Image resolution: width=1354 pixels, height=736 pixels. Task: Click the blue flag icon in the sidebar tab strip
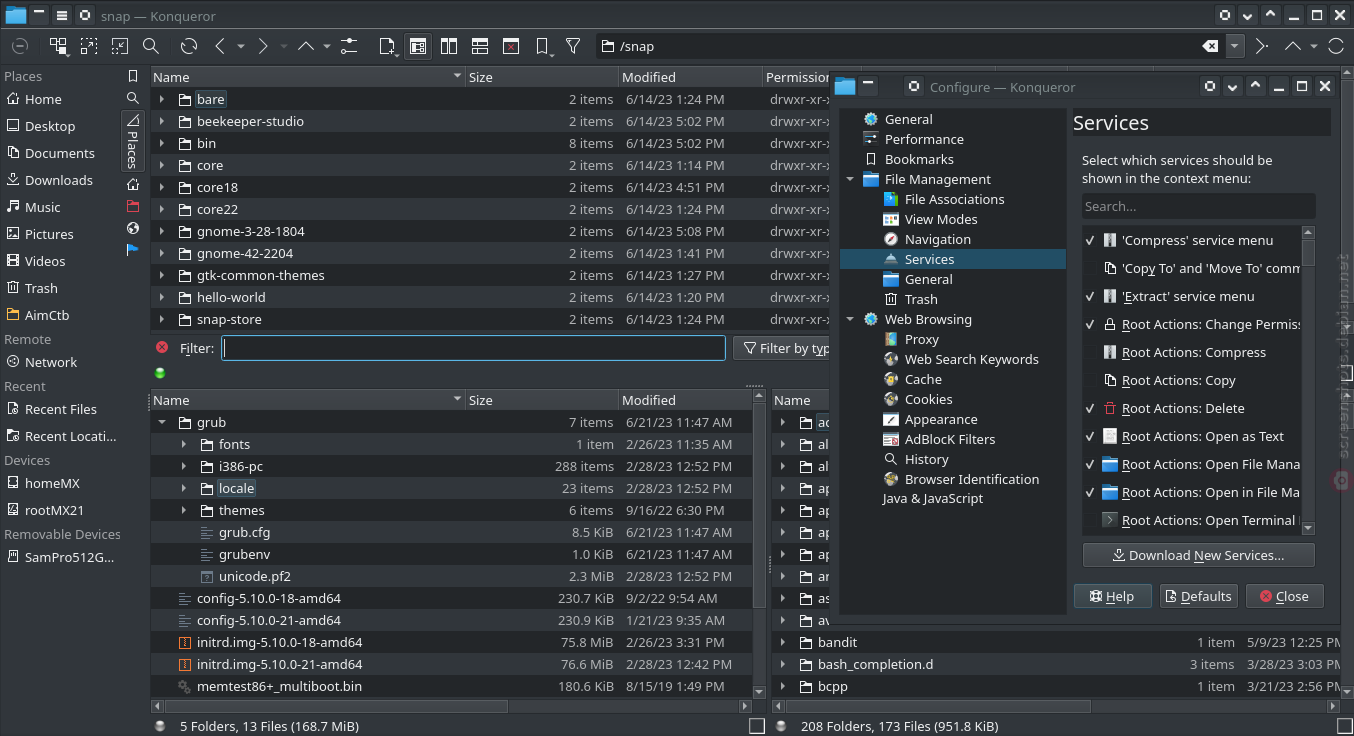click(133, 250)
